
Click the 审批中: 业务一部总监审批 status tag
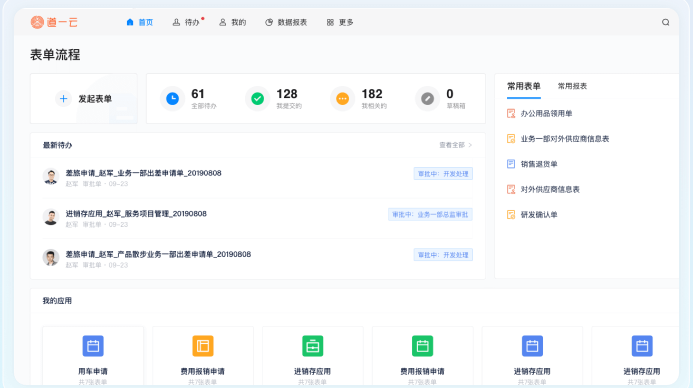(x=430, y=214)
